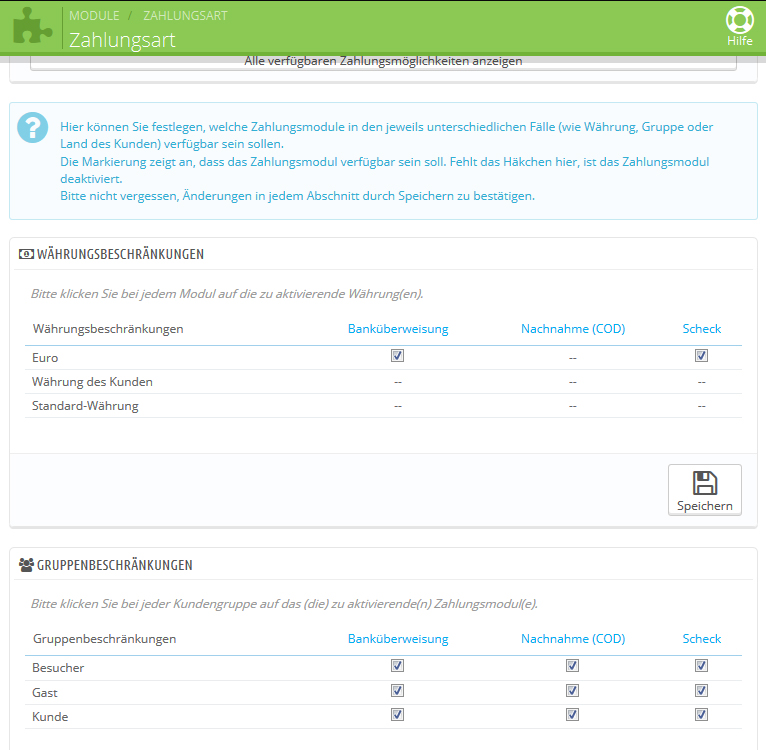Toggle Besucher checkbox for Nachnahme (COD)
Screen dimensions: 766x750
[573, 665]
